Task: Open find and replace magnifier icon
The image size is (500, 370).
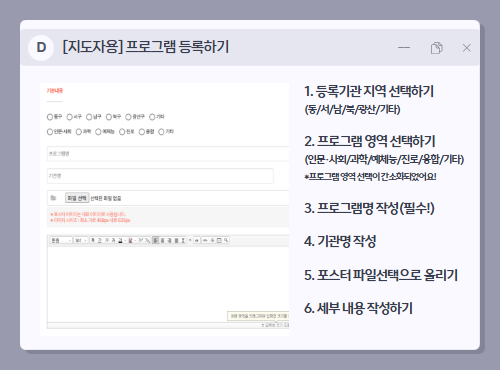Action: (226, 240)
